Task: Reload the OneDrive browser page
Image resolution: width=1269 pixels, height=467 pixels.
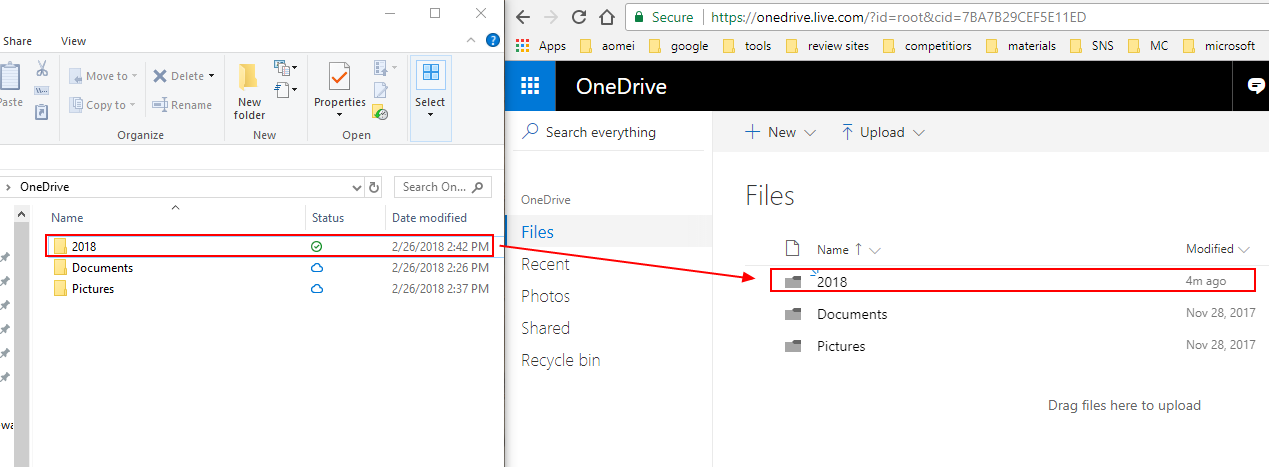Action: tap(578, 17)
